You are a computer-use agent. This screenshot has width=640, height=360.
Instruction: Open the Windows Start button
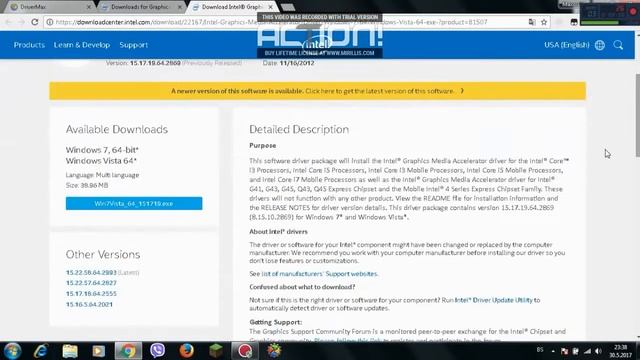(x=12, y=351)
